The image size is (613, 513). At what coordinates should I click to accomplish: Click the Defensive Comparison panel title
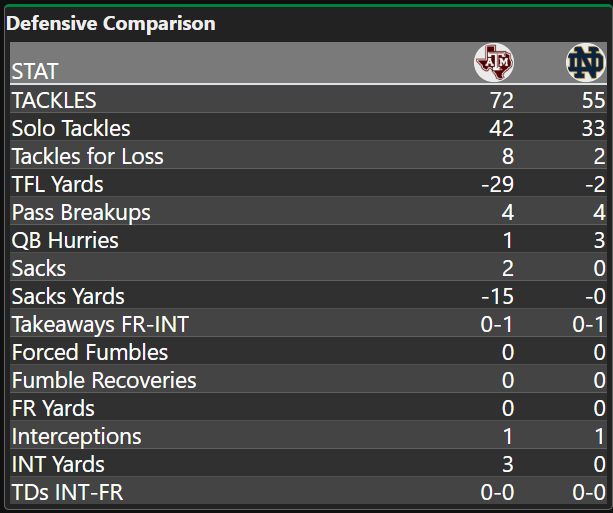111,23
